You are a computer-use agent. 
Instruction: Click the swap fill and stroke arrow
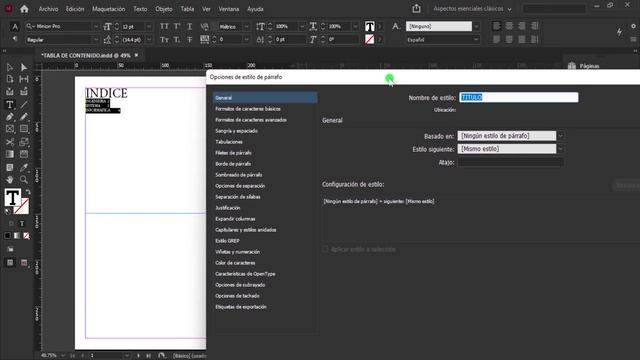[x=28, y=192]
